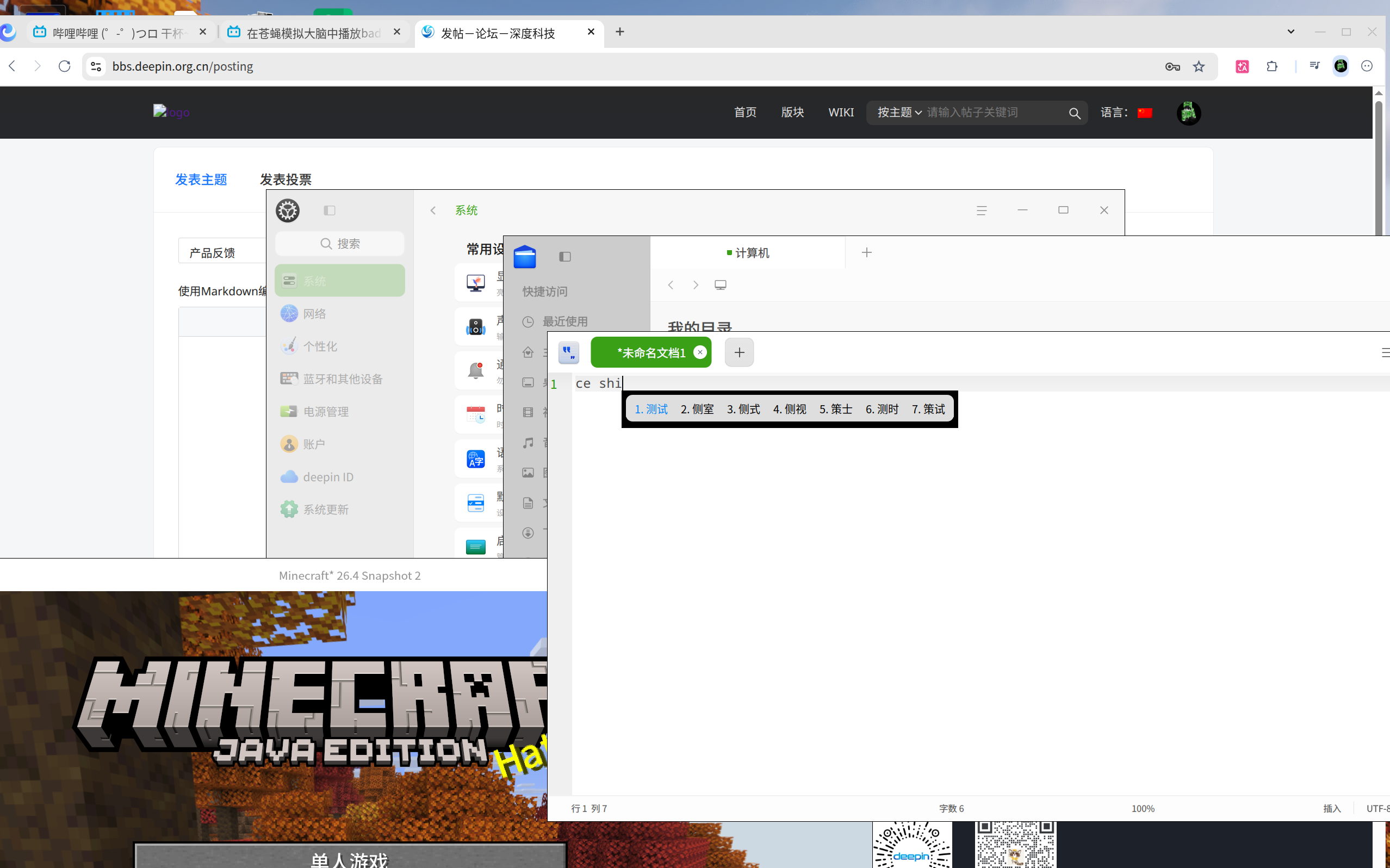Open 电源管理 in Settings sidebar

tap(340, 412)
